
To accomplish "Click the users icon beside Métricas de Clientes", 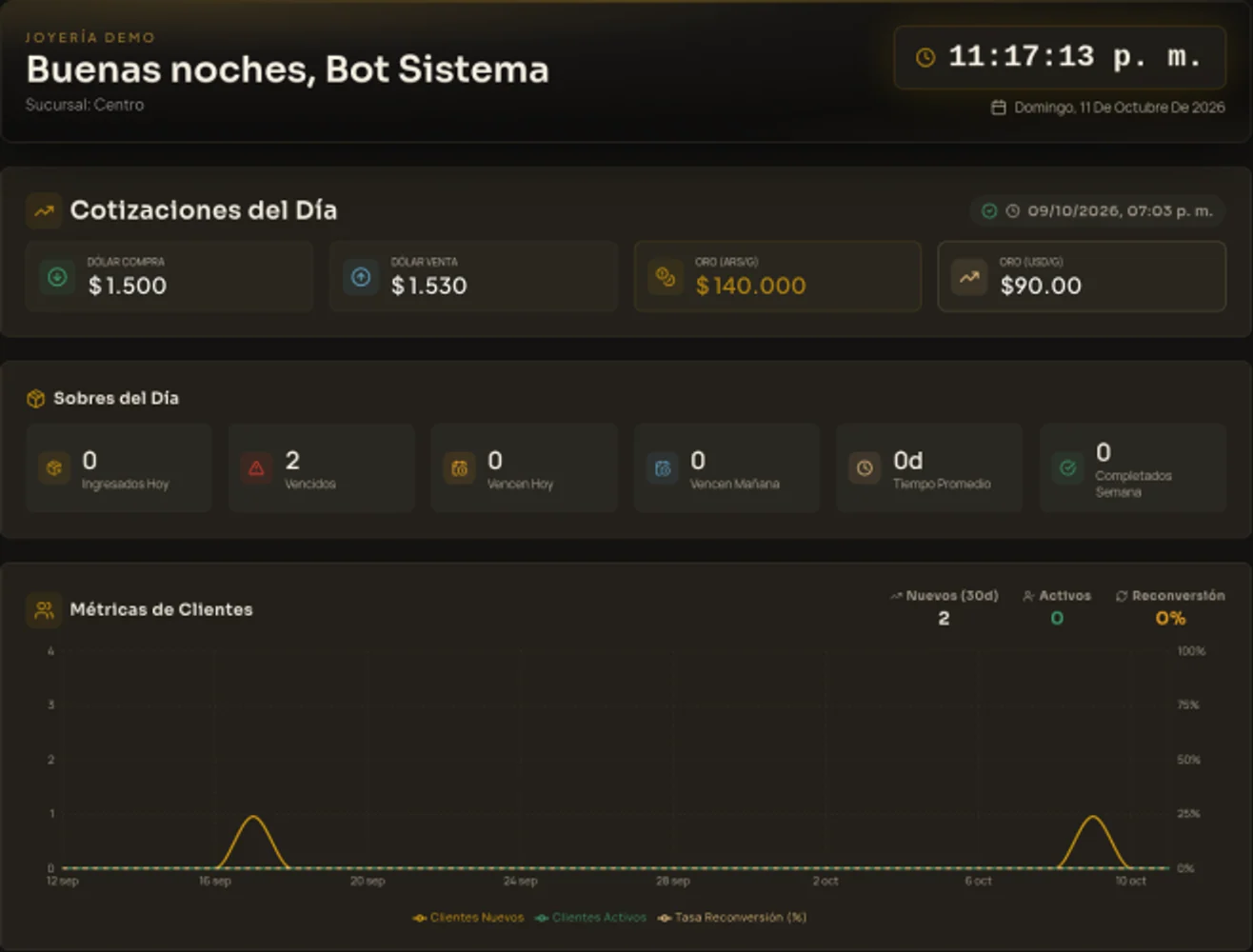I will [44, 610].
